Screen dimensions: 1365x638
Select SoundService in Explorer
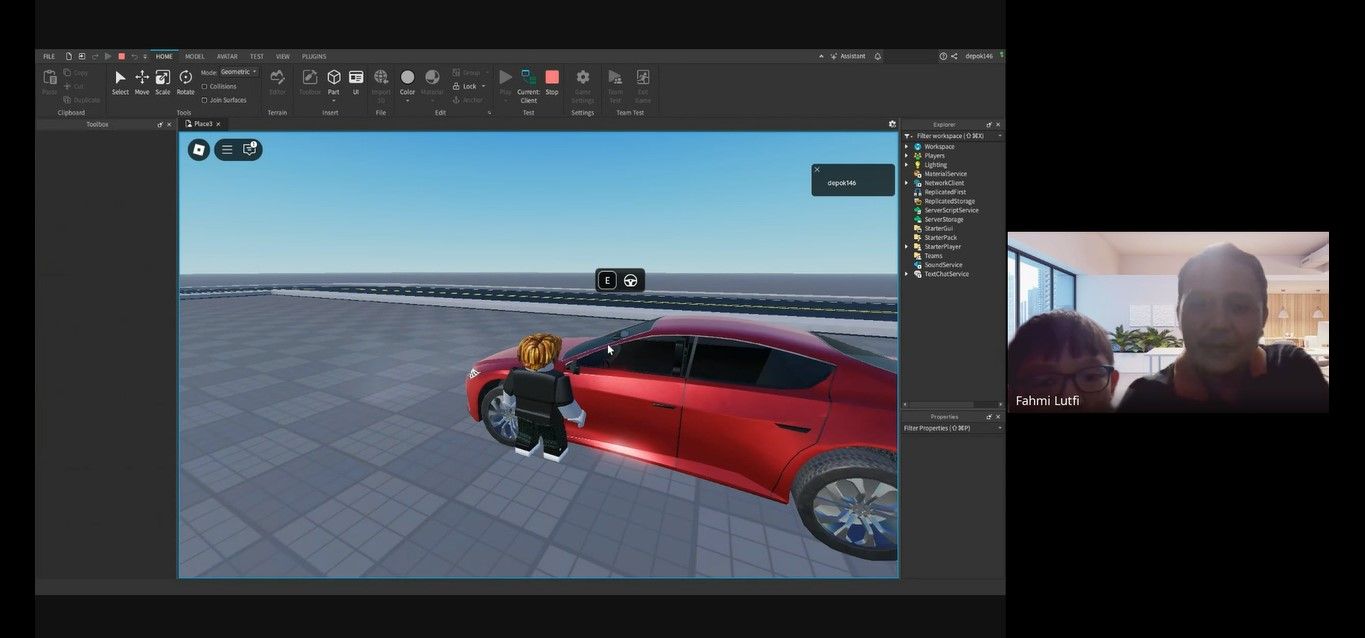[943, 265]
